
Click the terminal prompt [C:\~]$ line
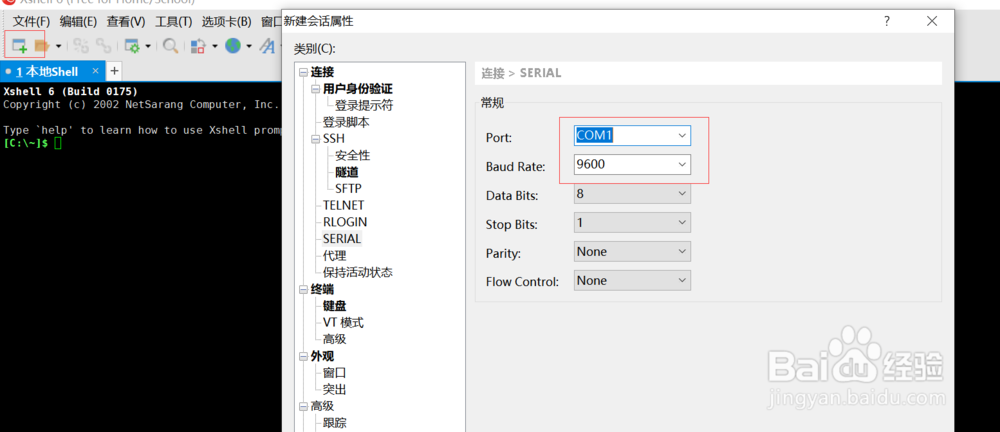pyautogui.click(x=32, y=144)
